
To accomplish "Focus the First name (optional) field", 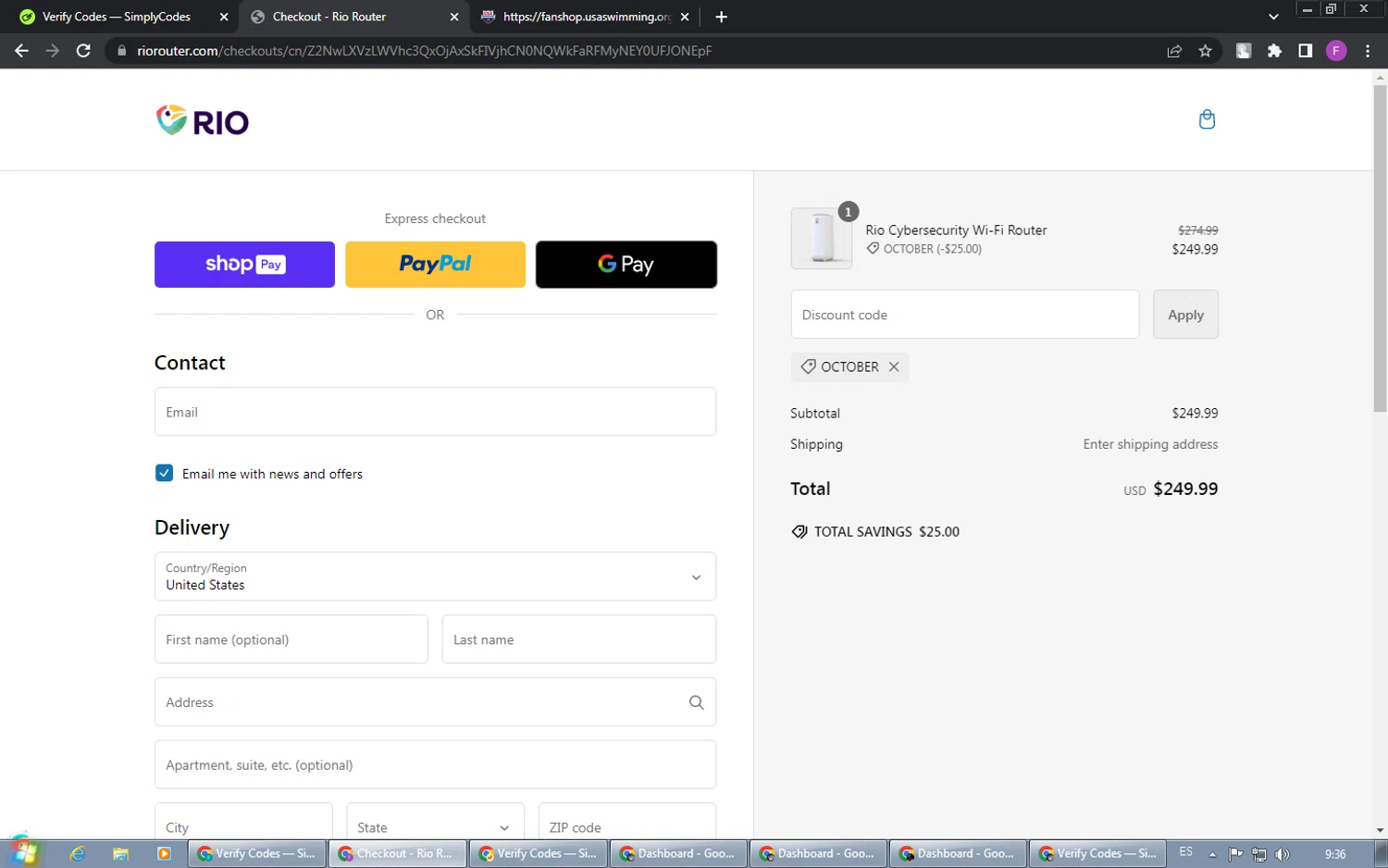I will 291,639.
